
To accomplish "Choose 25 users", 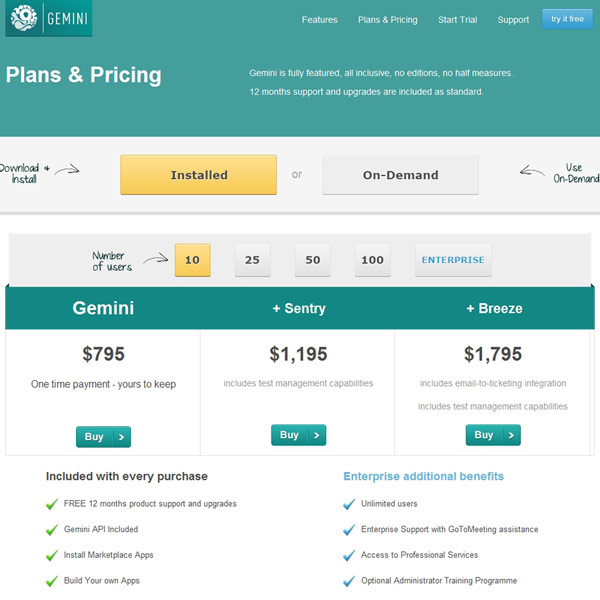I will pos(253,260).
